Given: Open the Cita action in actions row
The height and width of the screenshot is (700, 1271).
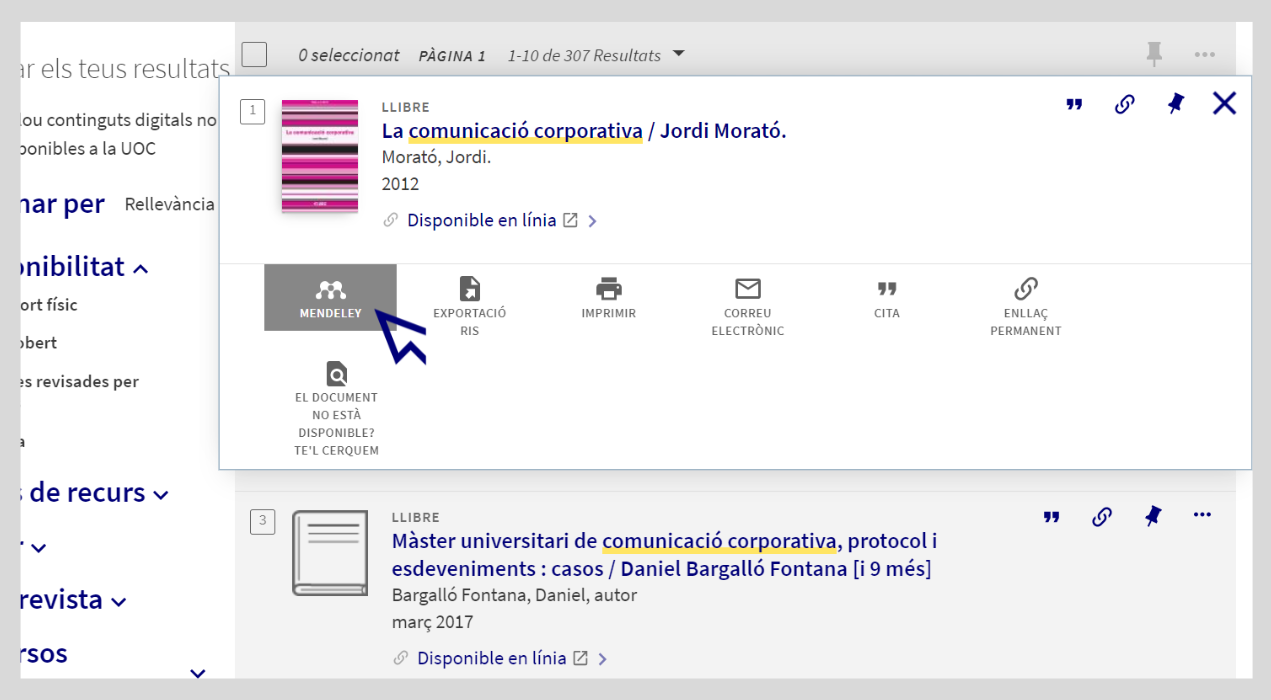Looking at the screenshot, I should (x=886, y=299).
